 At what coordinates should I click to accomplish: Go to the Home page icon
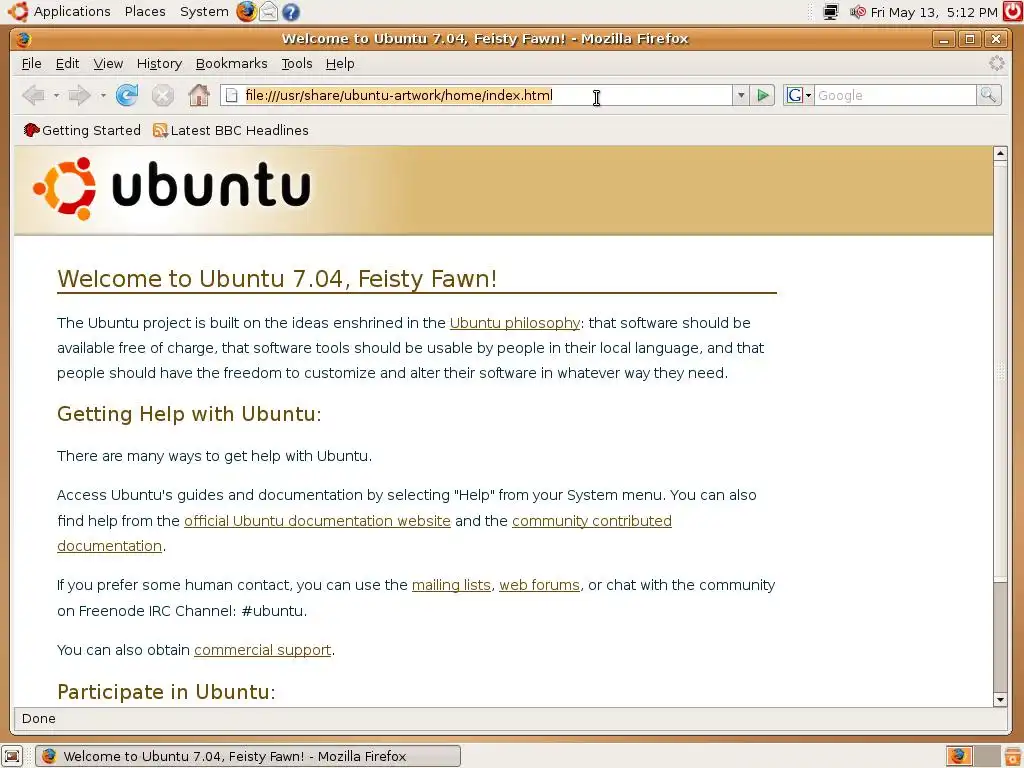click(x=199, y=95)
